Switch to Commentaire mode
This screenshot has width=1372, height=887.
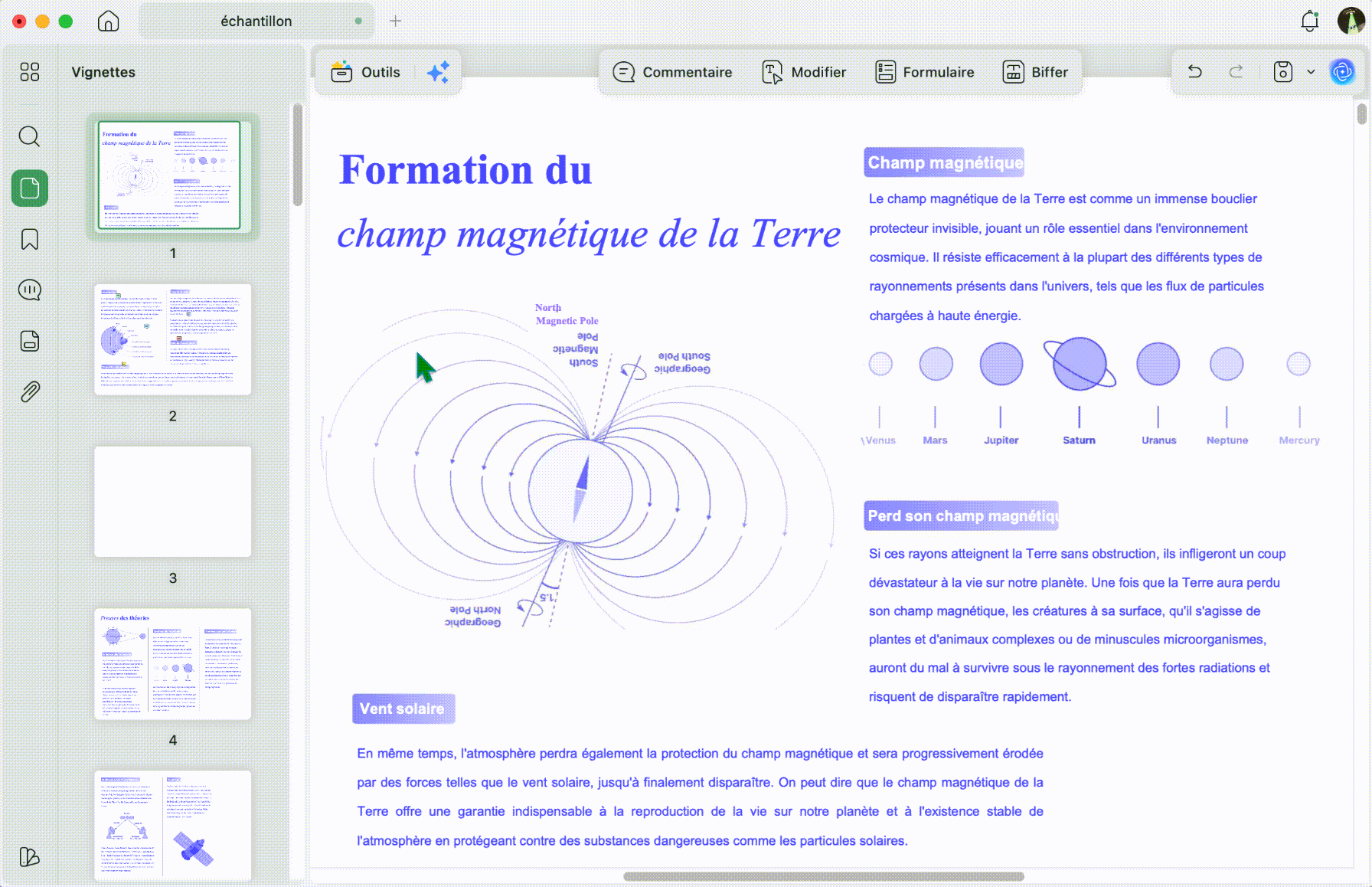672,72
